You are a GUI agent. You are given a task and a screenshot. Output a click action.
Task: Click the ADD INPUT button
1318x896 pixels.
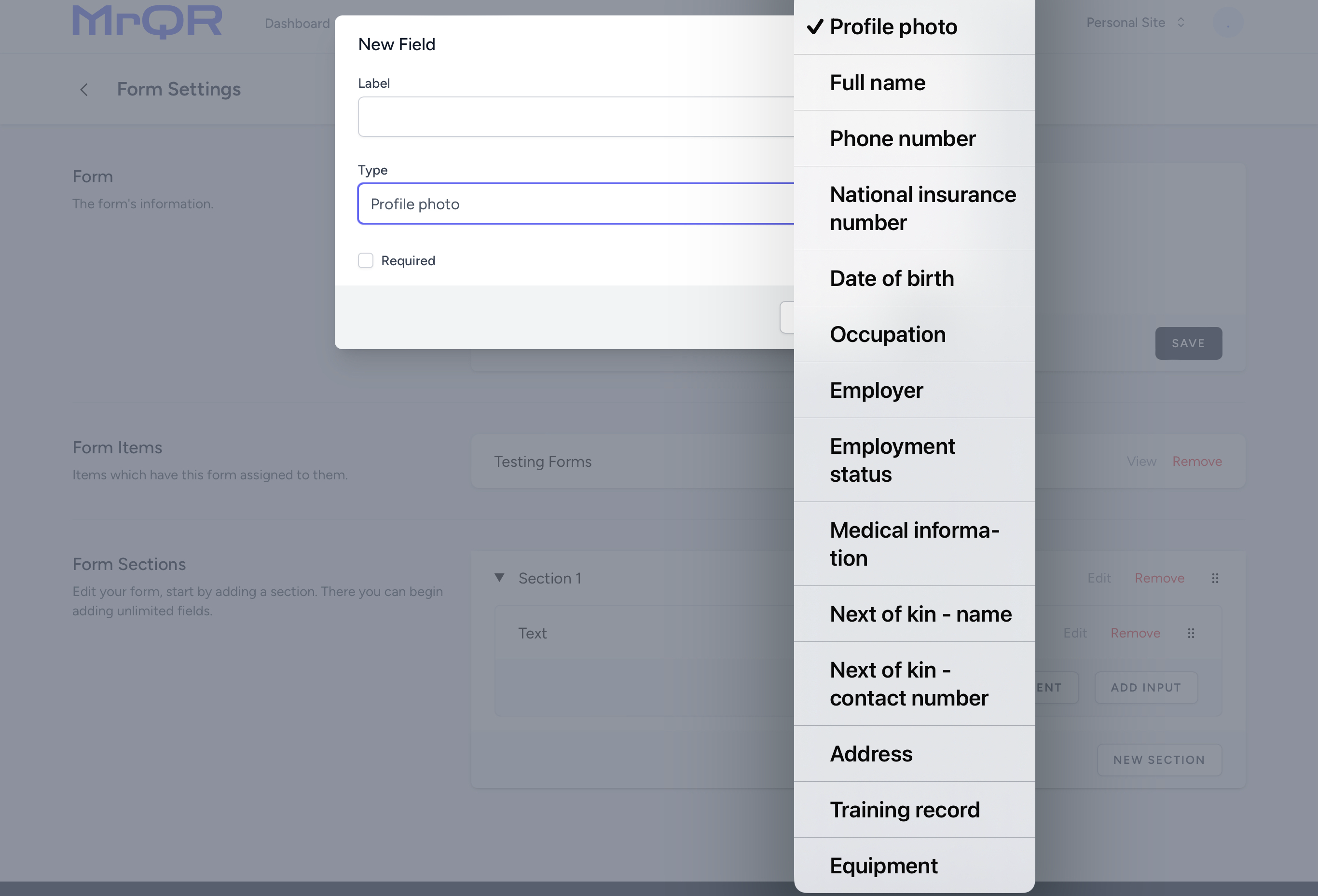click(1146, 688)
